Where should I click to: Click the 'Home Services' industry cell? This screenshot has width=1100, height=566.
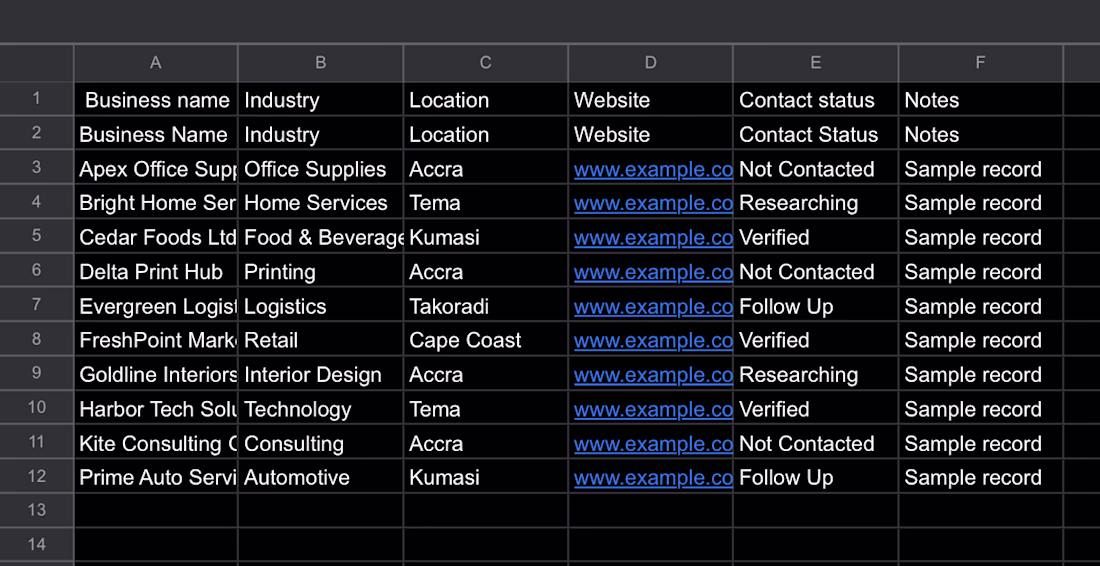coord(321,203)
